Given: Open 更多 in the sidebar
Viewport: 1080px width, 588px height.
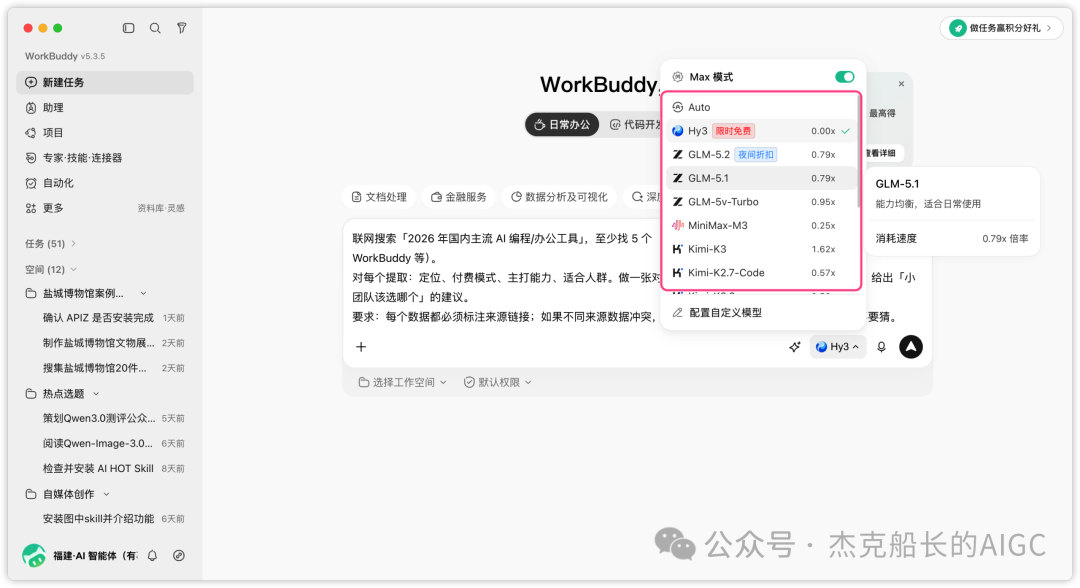Looking at the screenshot, I should (x=54, y=208).
